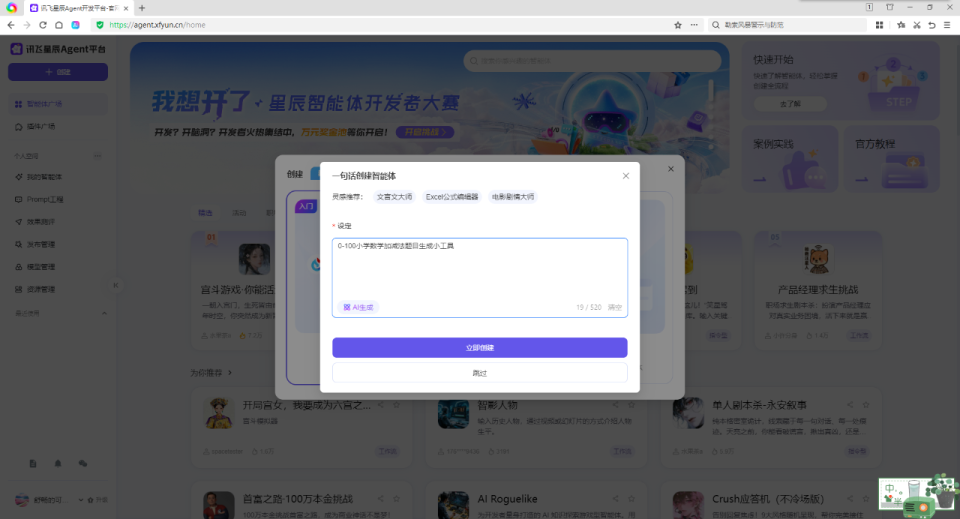The image size is (960, 519).
Task: Click the favorites star-list icon in toolbar
Action: coord(901,25)
